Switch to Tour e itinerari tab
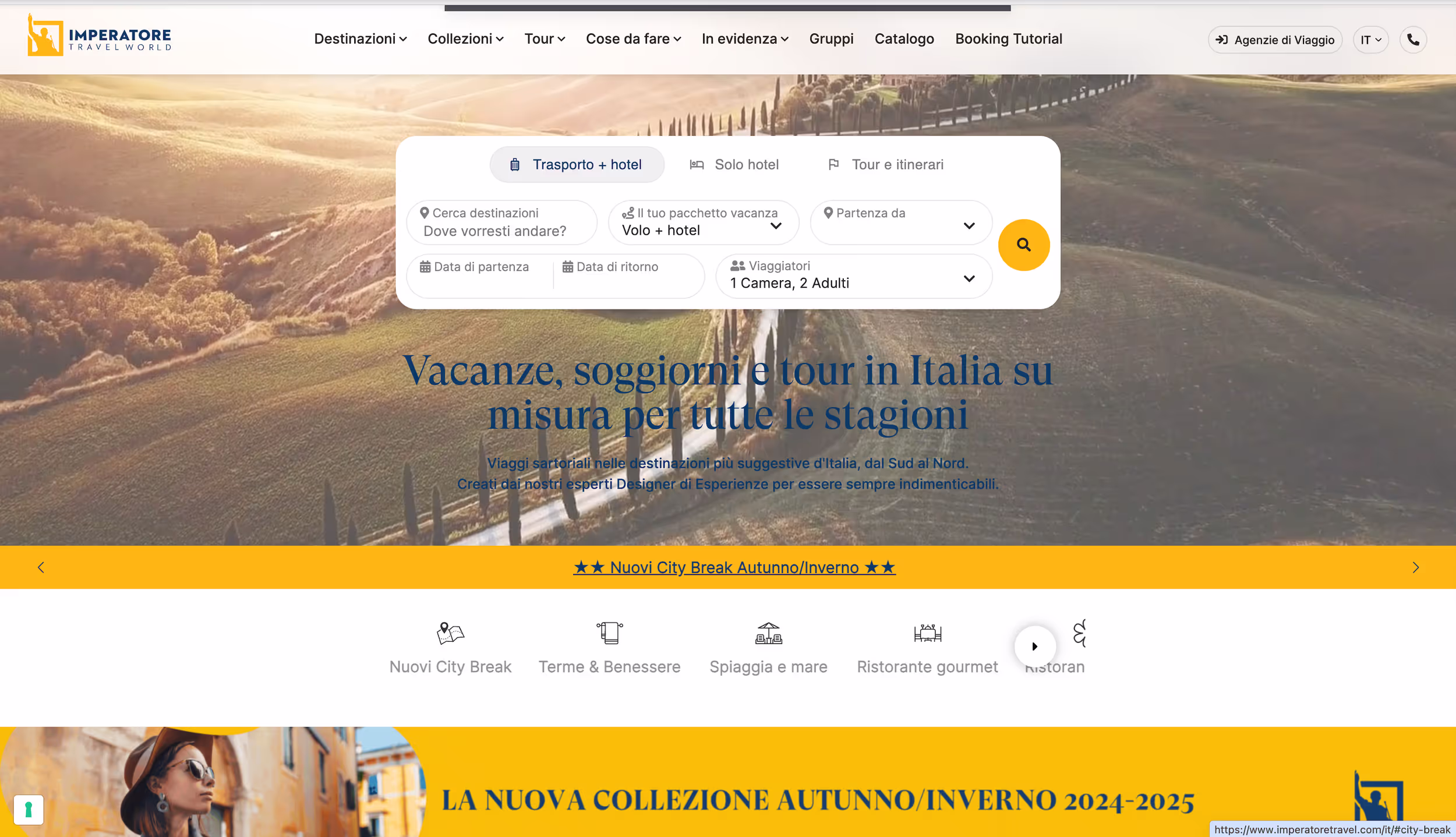Viewport: 1456px width, 837px height. point(885,165)
